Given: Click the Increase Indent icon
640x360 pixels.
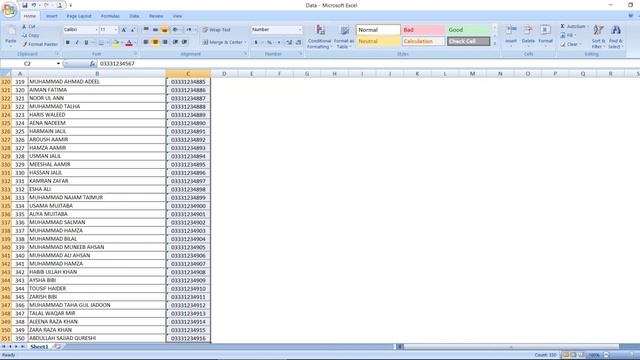Looking at the screenshot, I should [x=185, y=42].
